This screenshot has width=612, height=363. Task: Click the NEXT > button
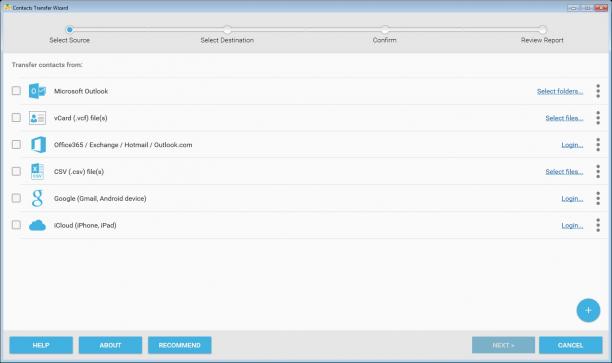click(503, 345)
